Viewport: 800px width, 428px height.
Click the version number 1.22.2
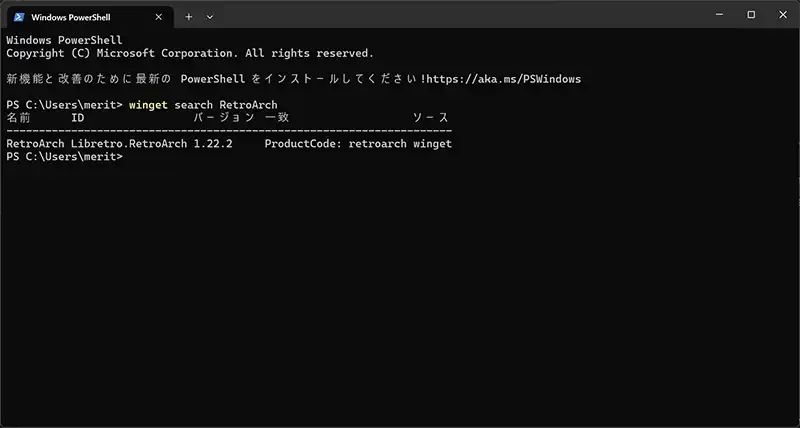(x=212, y=144)
